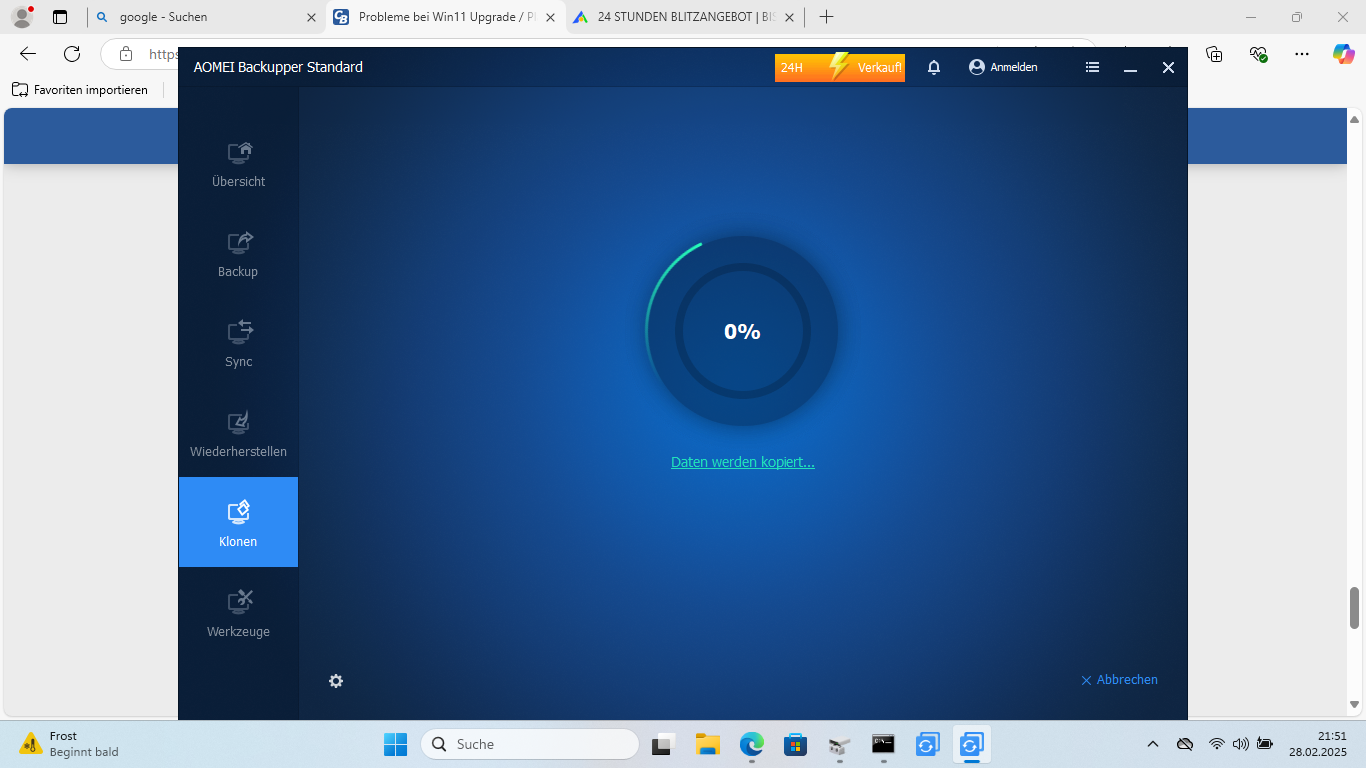1366x768 pixels.
Task: Open the Frost weather widget
Action: click(x=68, y=744)
